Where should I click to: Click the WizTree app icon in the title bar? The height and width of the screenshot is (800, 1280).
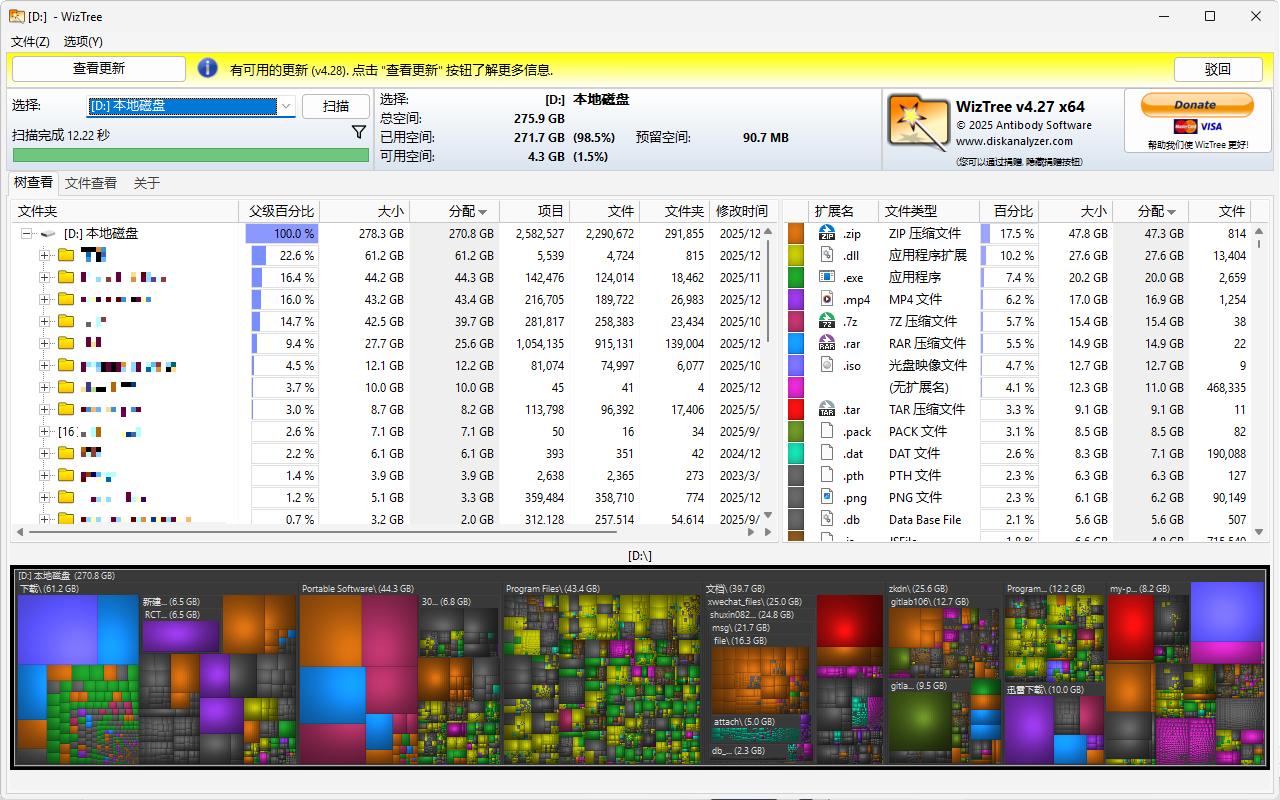(17, 16)
